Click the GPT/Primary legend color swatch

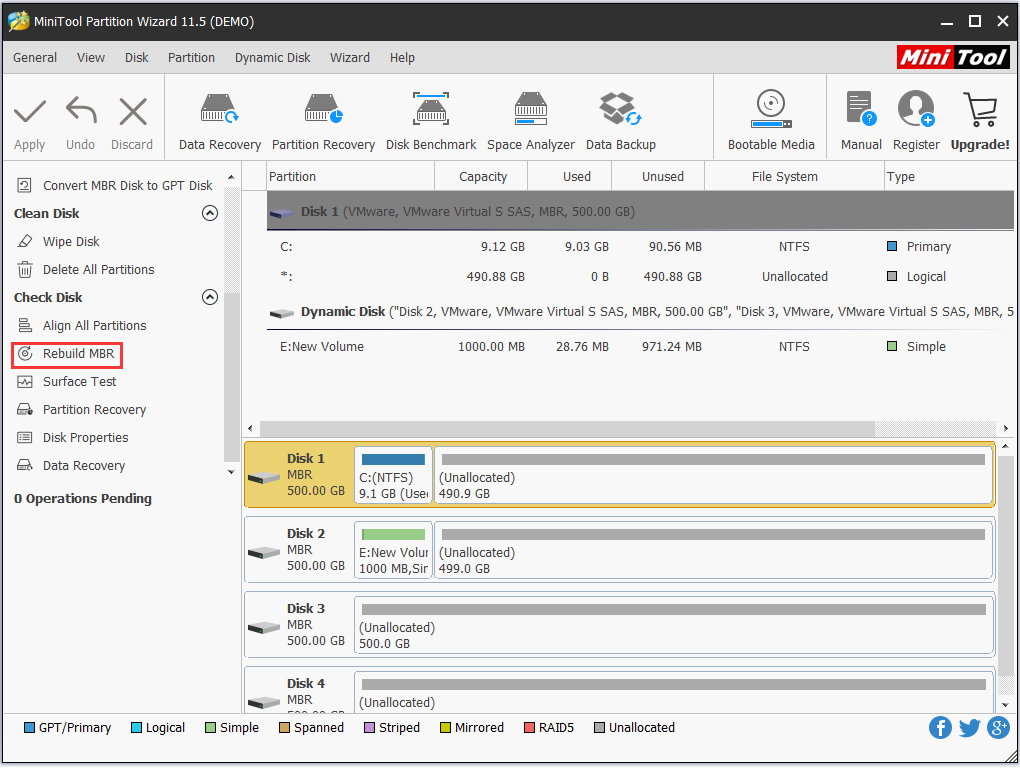tap(29, 728)
